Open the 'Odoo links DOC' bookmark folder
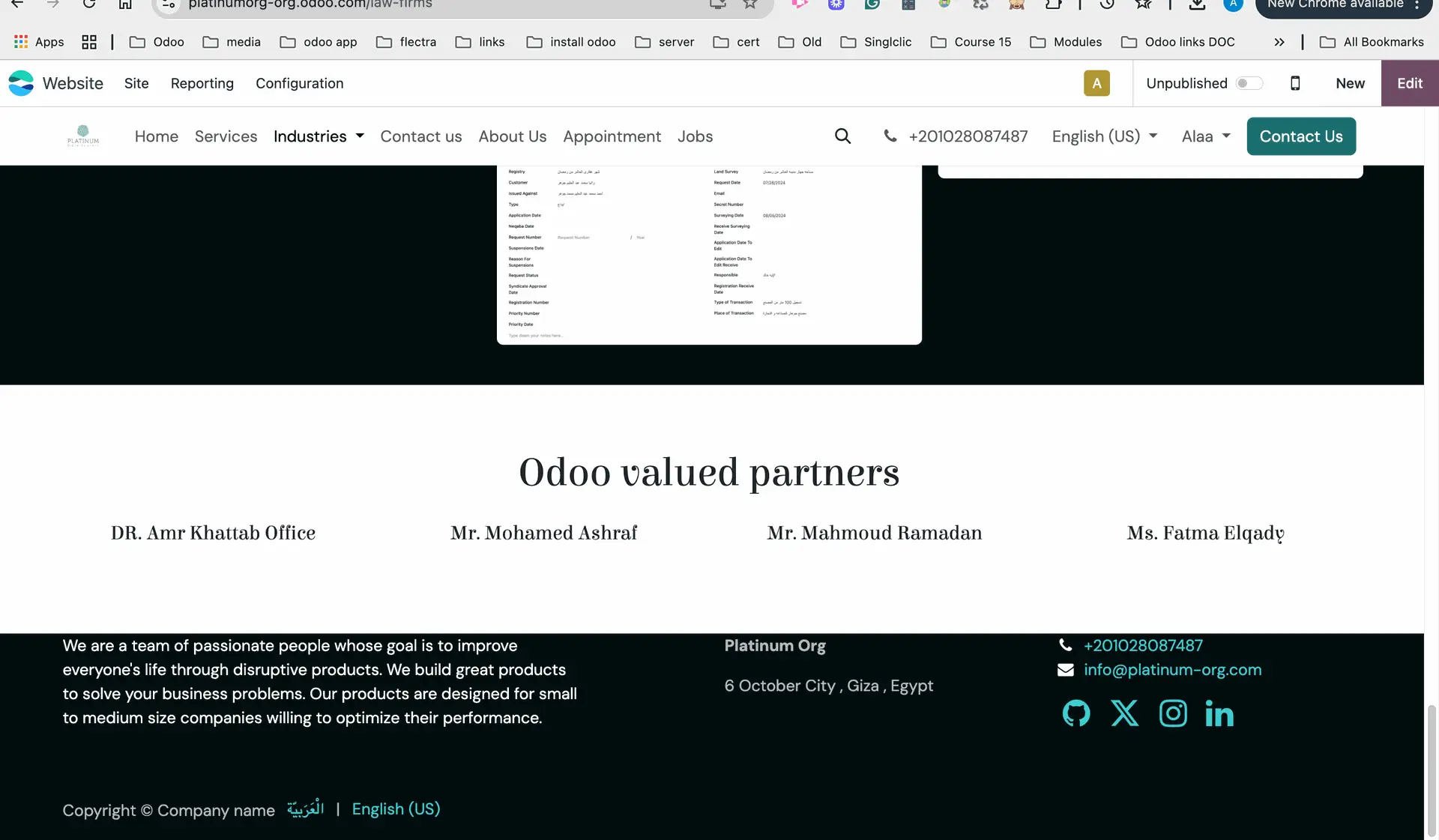This screenshot has width=1439, height=840. click(x=1177, y=42)
